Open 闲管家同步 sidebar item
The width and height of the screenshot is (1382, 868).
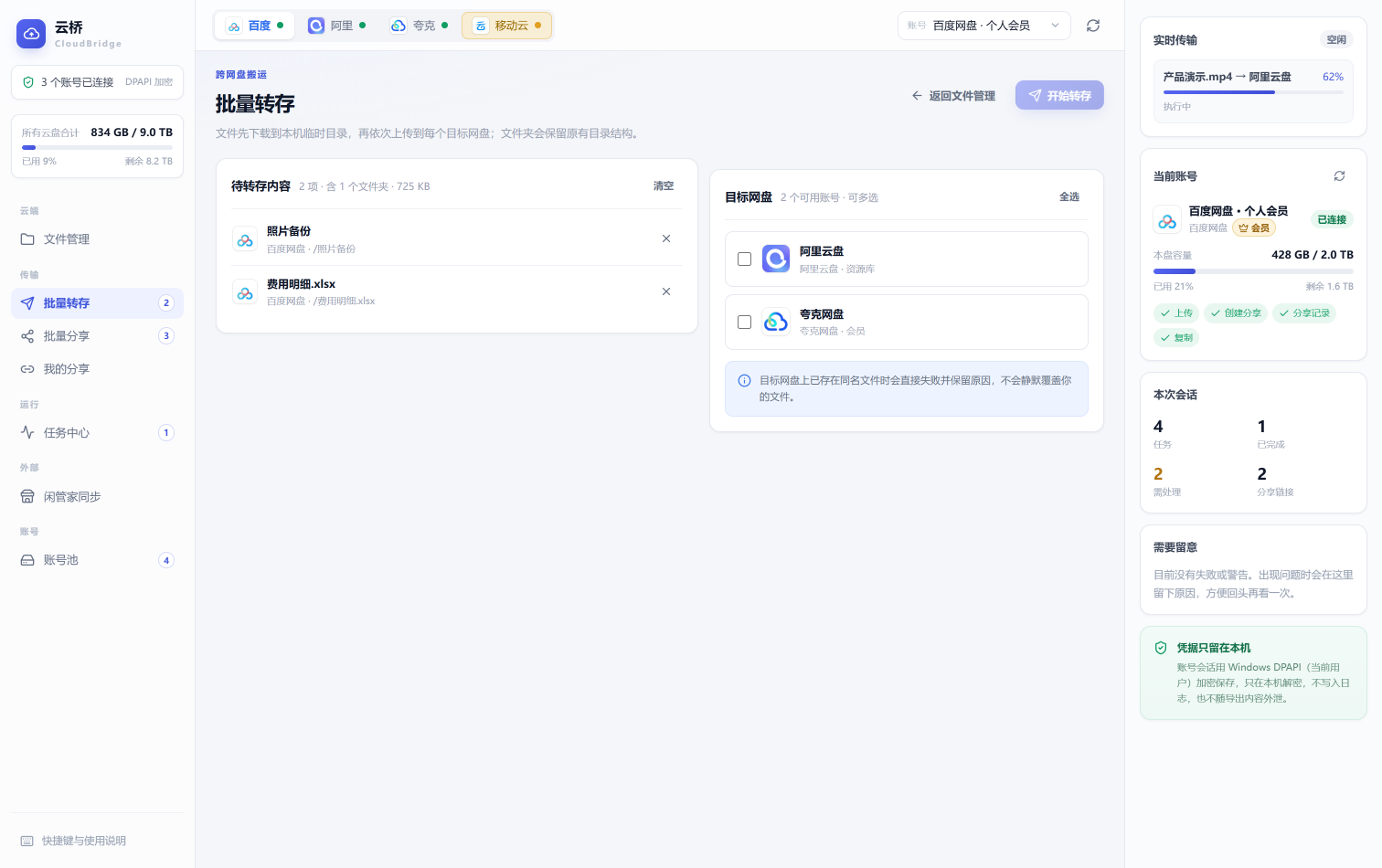tap(97, 497)
